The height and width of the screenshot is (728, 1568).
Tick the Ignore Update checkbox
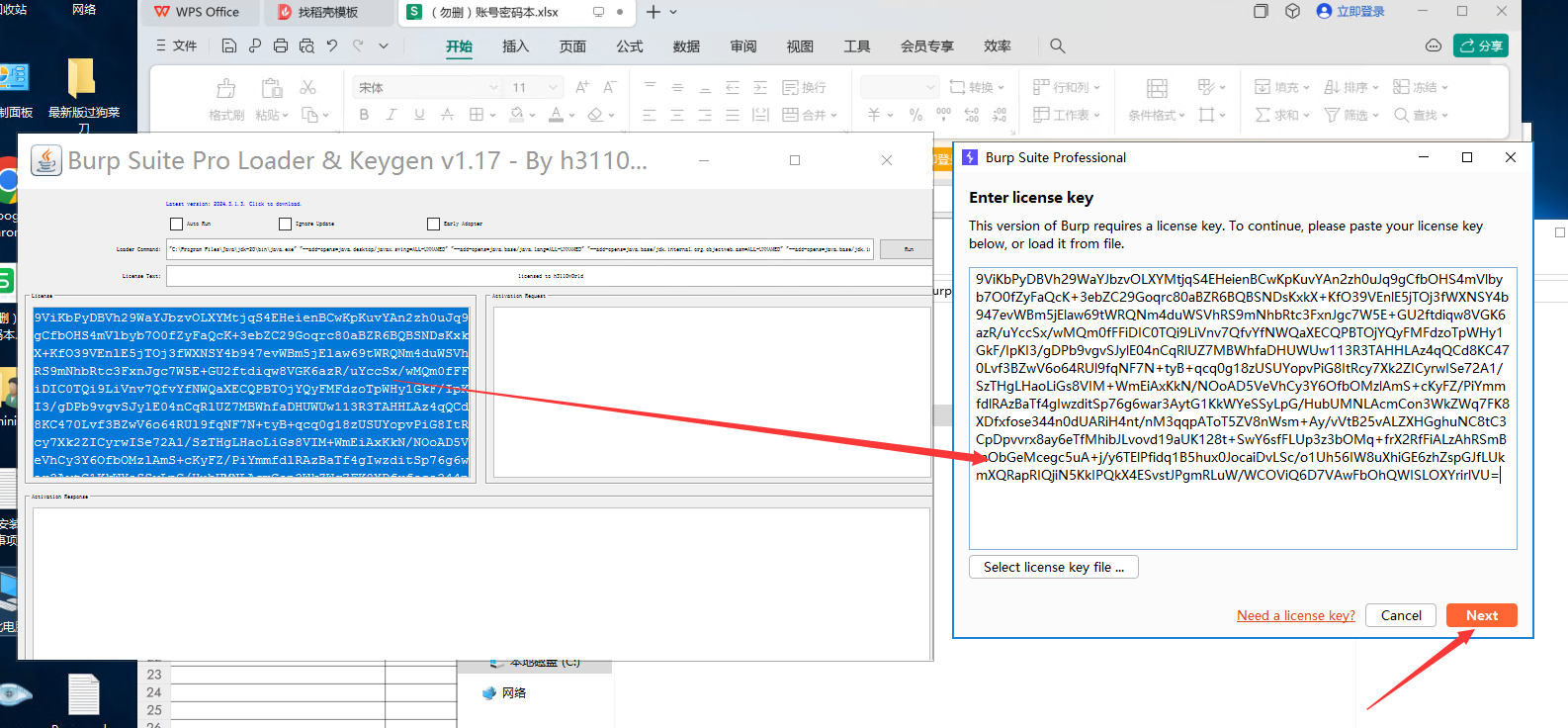click(x=285, y=224)
